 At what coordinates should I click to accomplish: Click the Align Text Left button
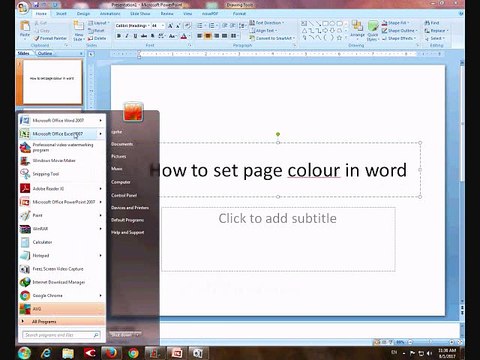coord(200,36)
